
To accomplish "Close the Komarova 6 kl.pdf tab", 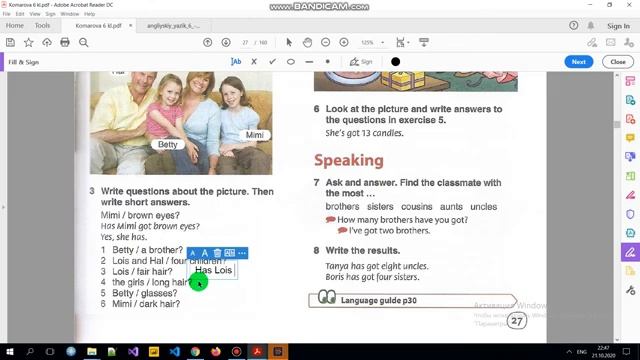I will click(x=130, y=25).
